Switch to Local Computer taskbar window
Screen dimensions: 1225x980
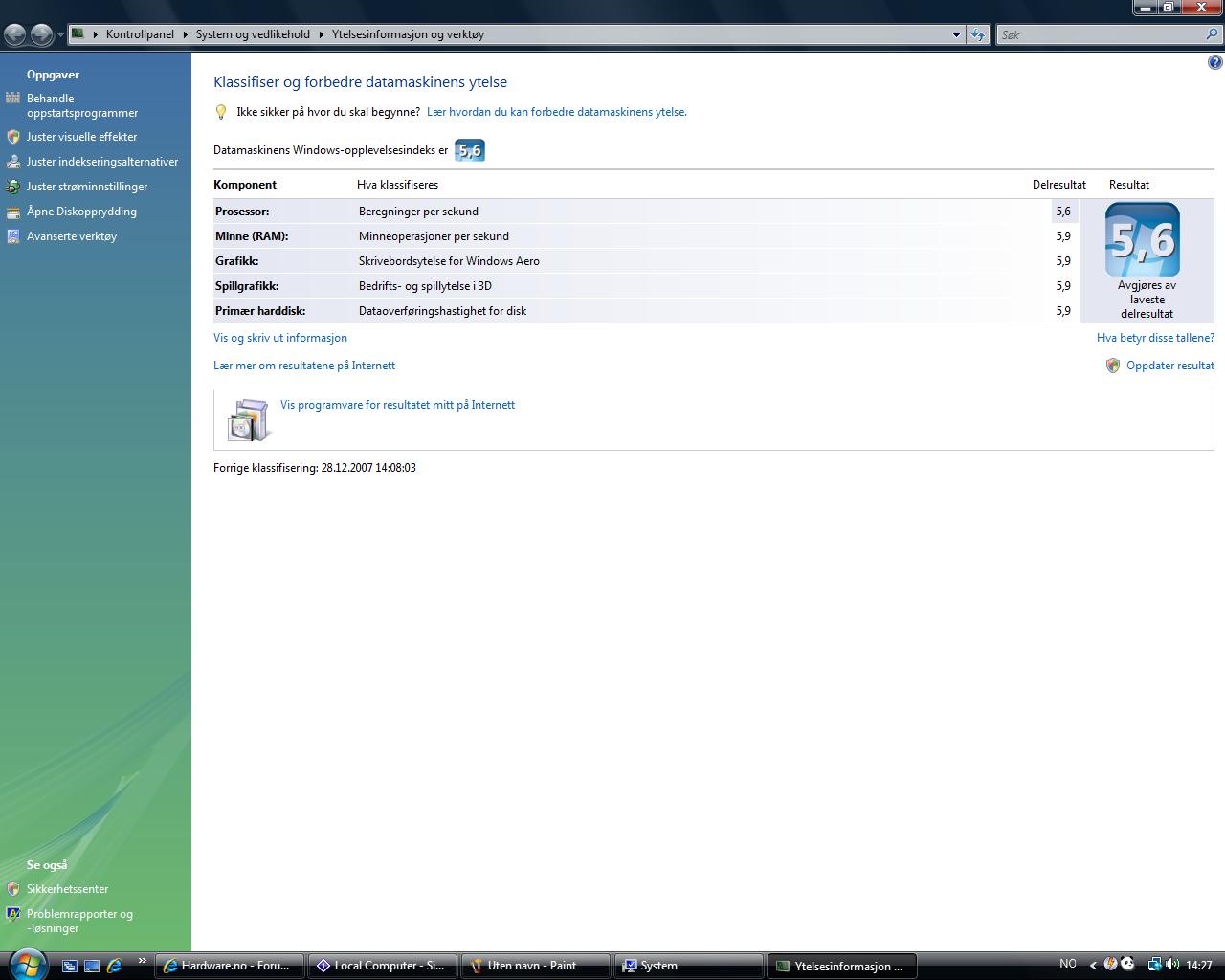[382, 966]
